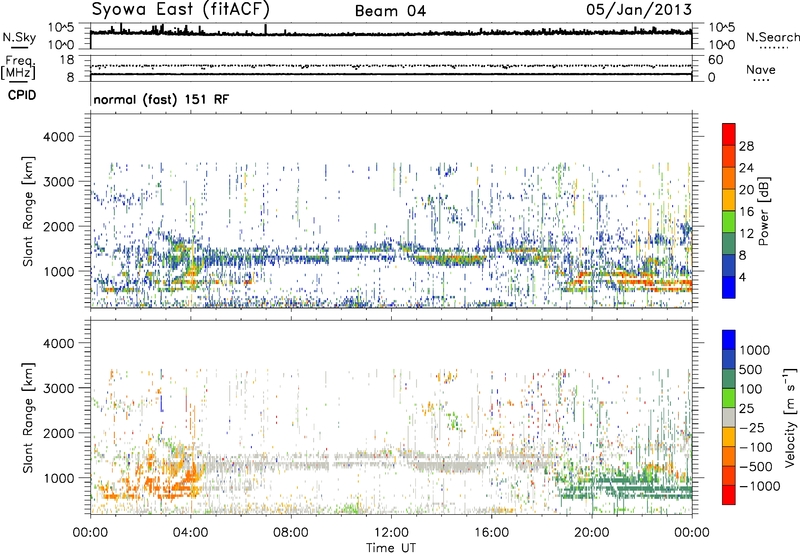Image resolution: width=800 pixels, height=554 pixels.
Task: Click the bright blue bottom power colorbar segment
Action: (x=729, y=288)
